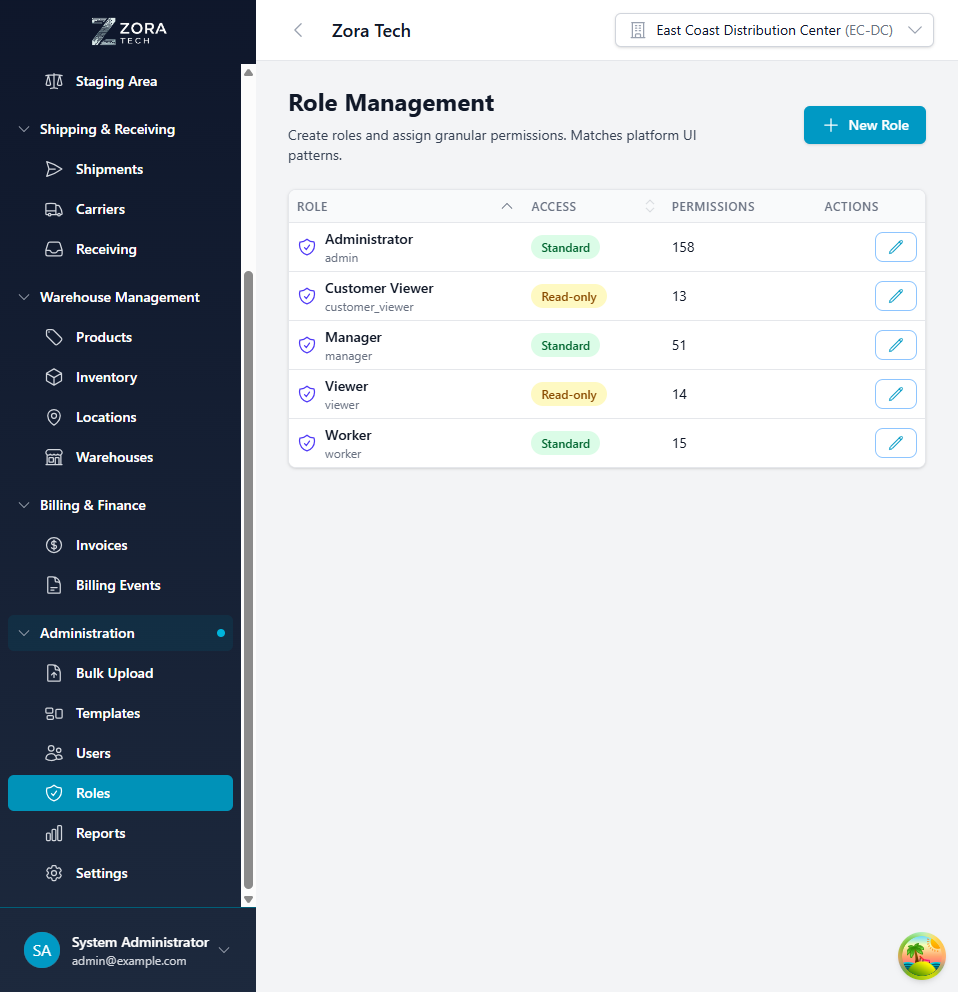958x992 pixels.
Task: Go back using the left chevron arrow
Action: (x=297, y=30)
